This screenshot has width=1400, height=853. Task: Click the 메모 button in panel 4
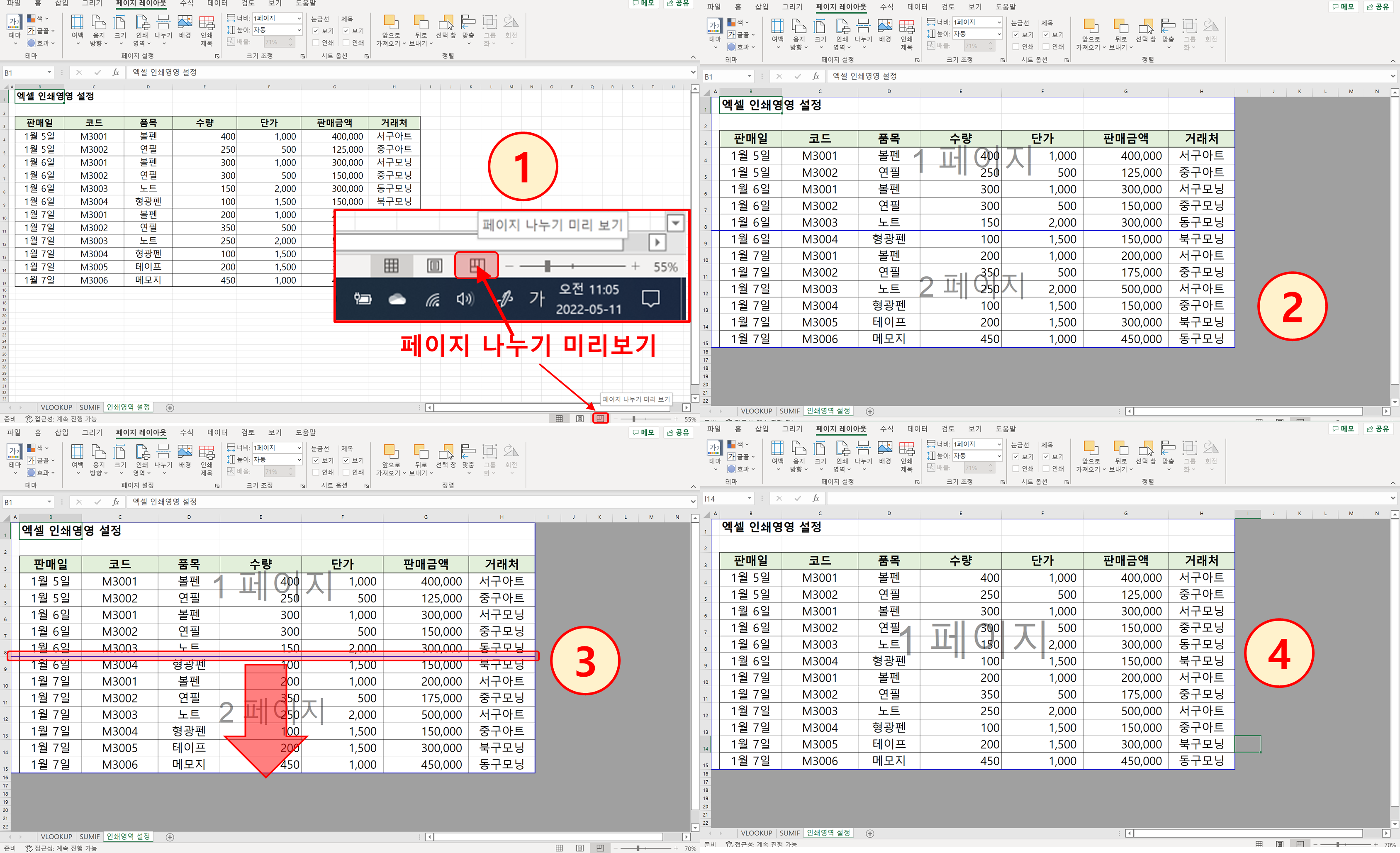click(1343, 429)
